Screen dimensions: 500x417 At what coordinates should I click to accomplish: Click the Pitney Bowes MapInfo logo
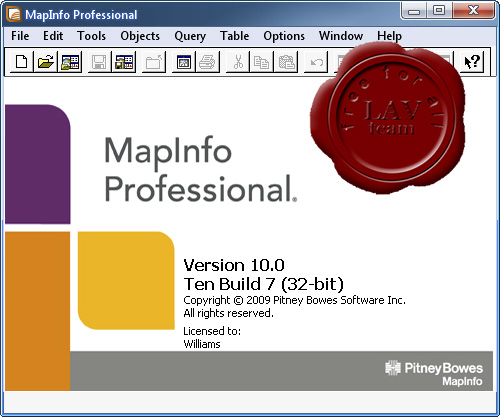pyautogui.click(x=434, y=373)
